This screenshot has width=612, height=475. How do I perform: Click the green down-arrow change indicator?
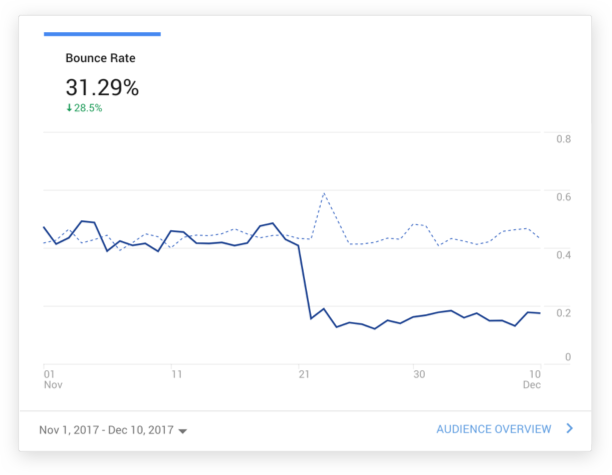point(69,108)
